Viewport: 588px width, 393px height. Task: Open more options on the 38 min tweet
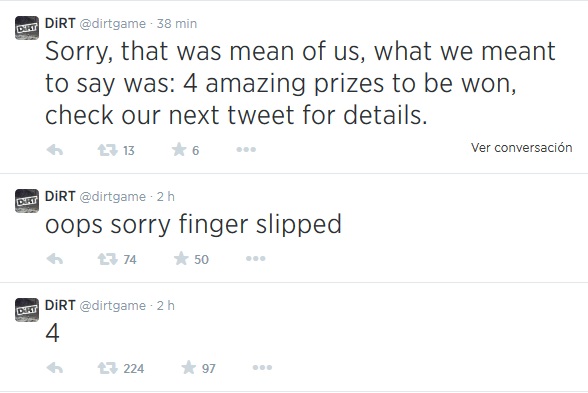click(x=246, y=150)
